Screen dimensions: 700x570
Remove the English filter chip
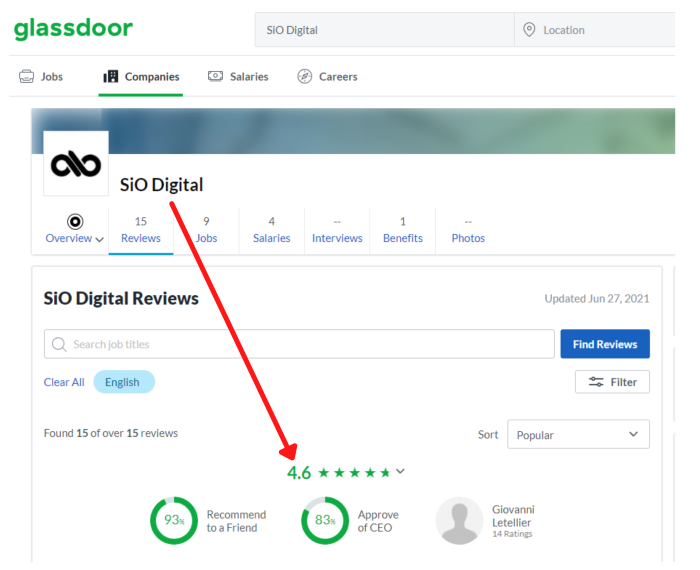coord(124,382)
